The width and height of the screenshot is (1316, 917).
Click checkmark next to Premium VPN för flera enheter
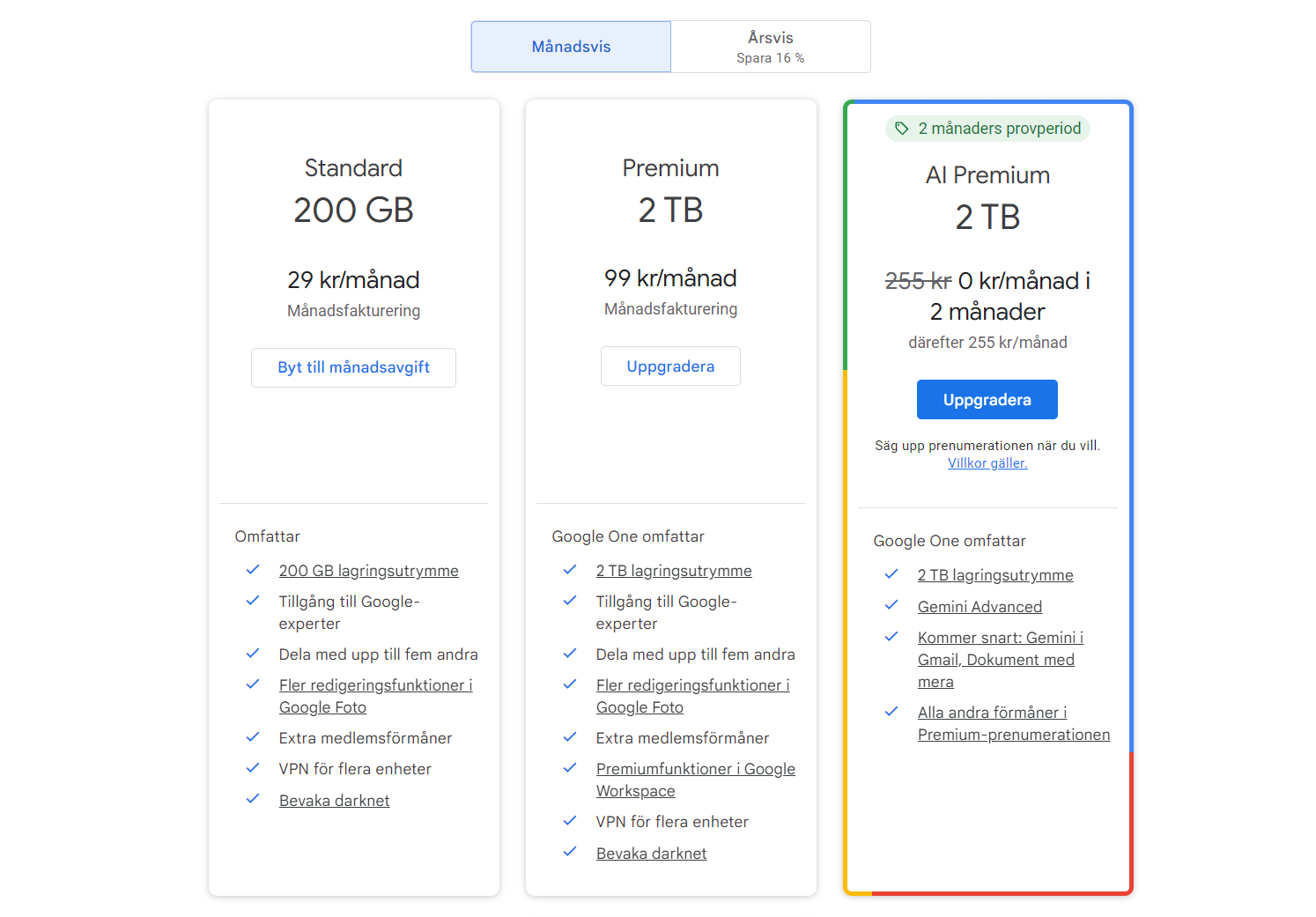[x=570, y=821]
